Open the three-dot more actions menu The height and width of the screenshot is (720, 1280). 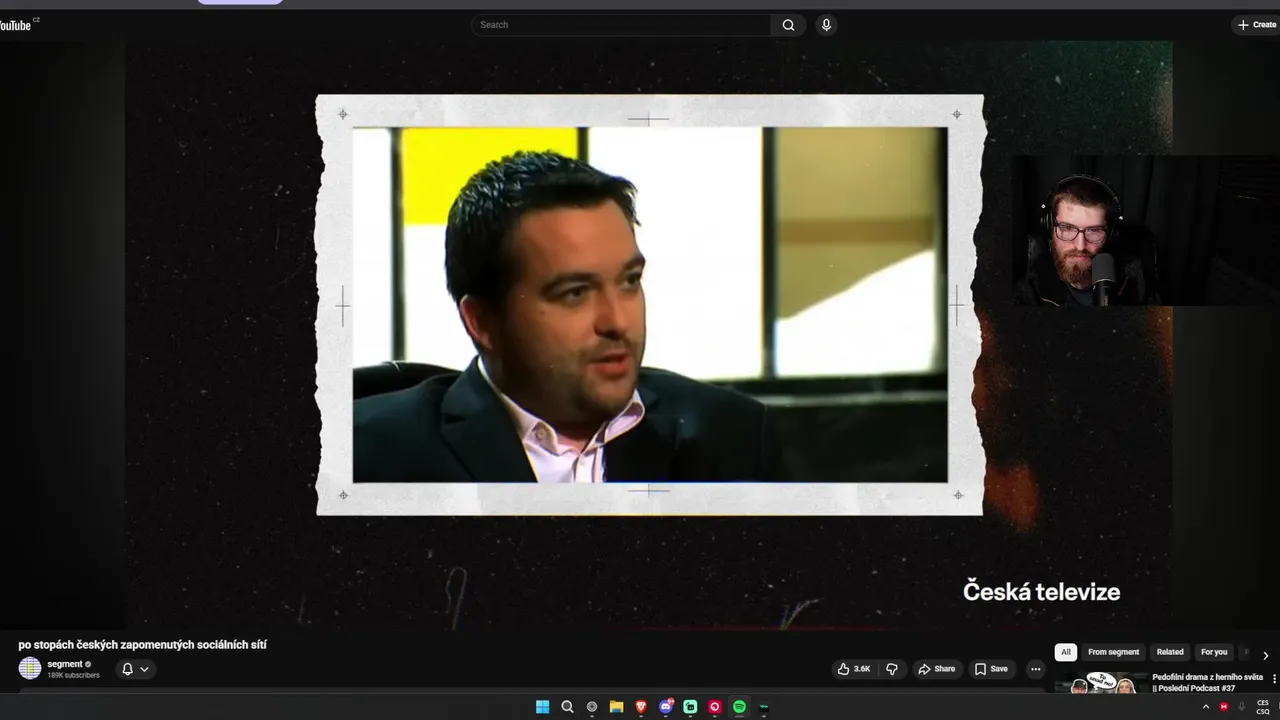point(1036,669)
